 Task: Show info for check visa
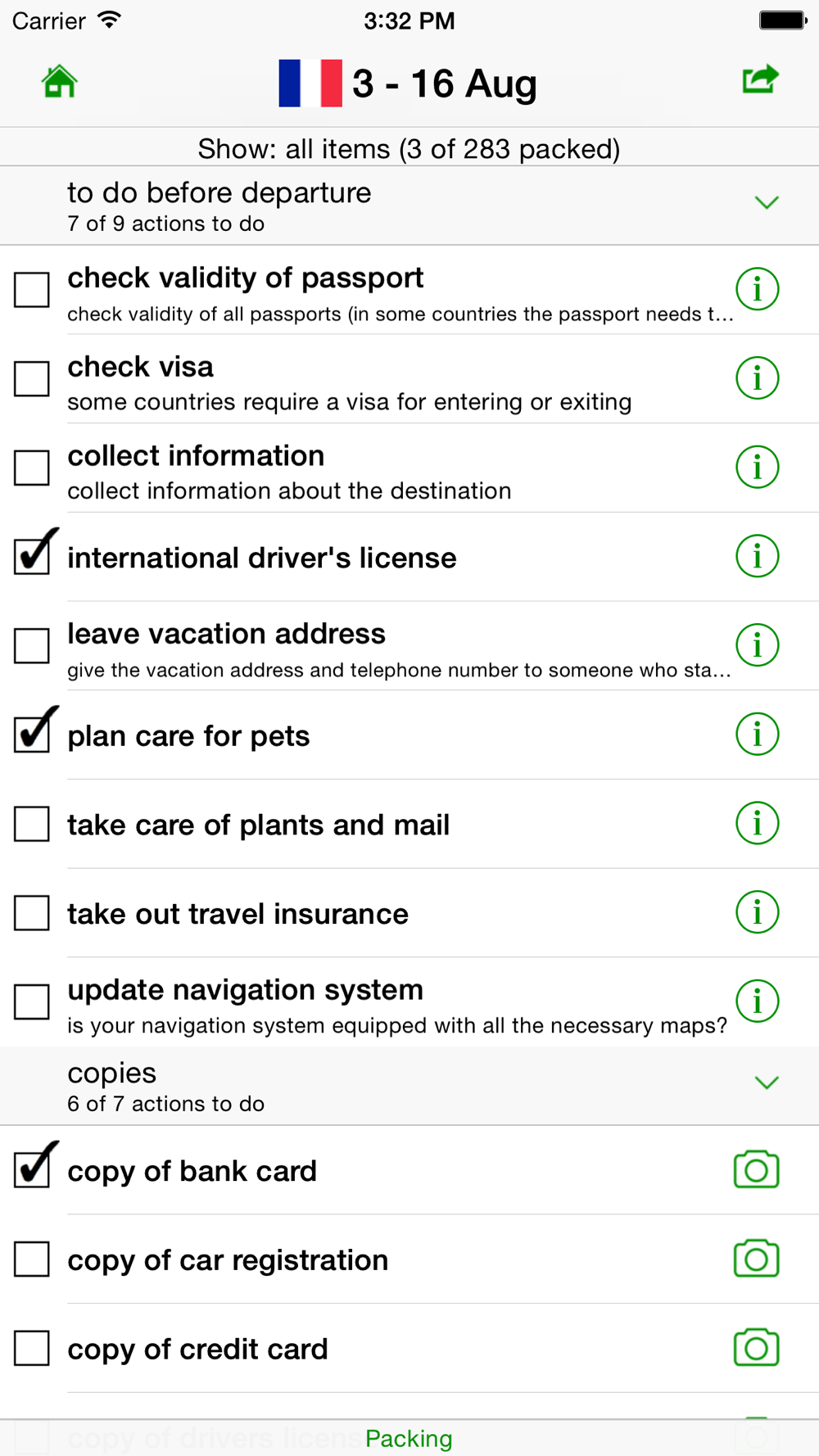tap(757, 378)
